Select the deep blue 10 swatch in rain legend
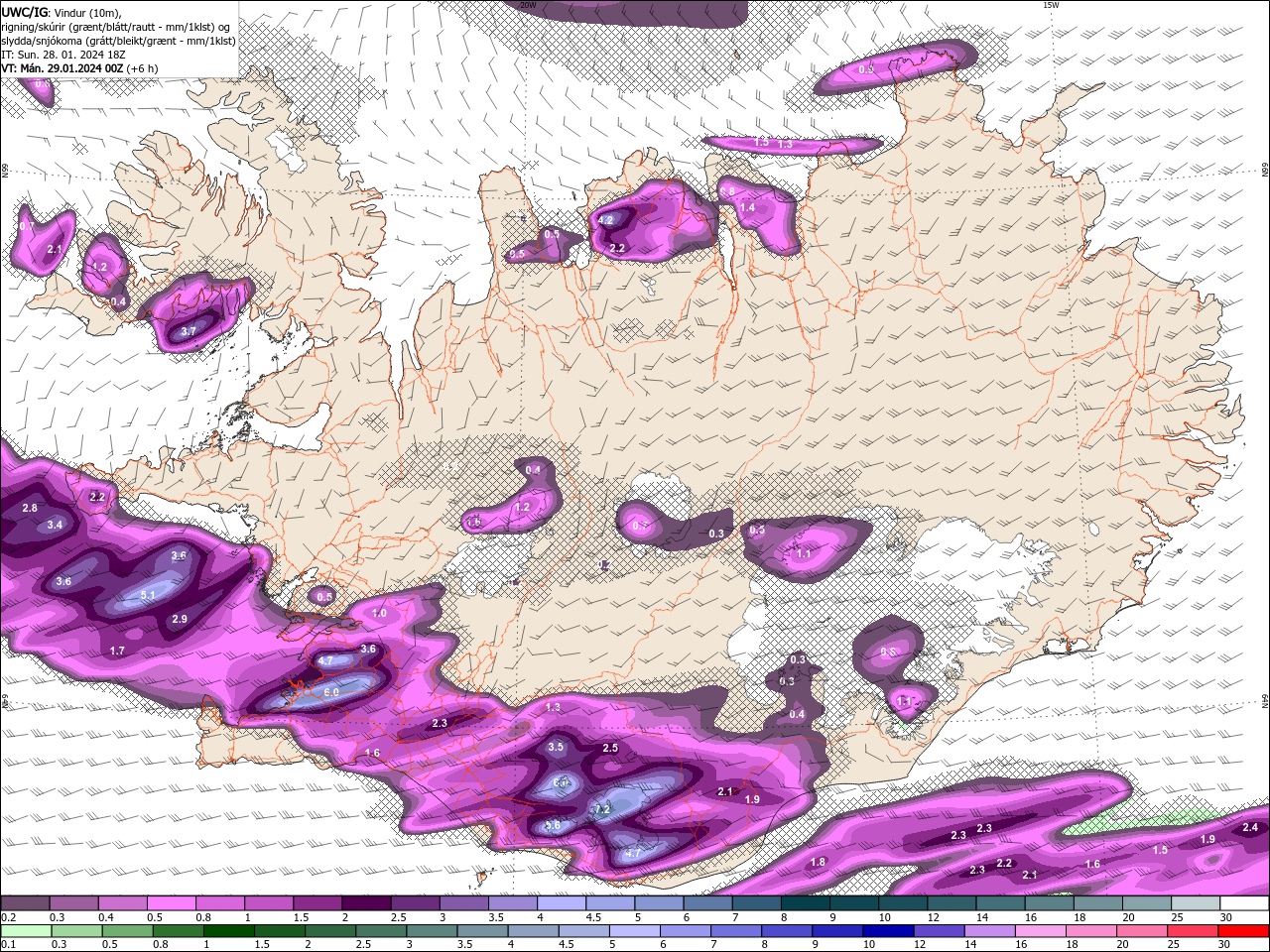Viewport: 1270px width, 952px height. pyautogui.click(x=888, y=931)
